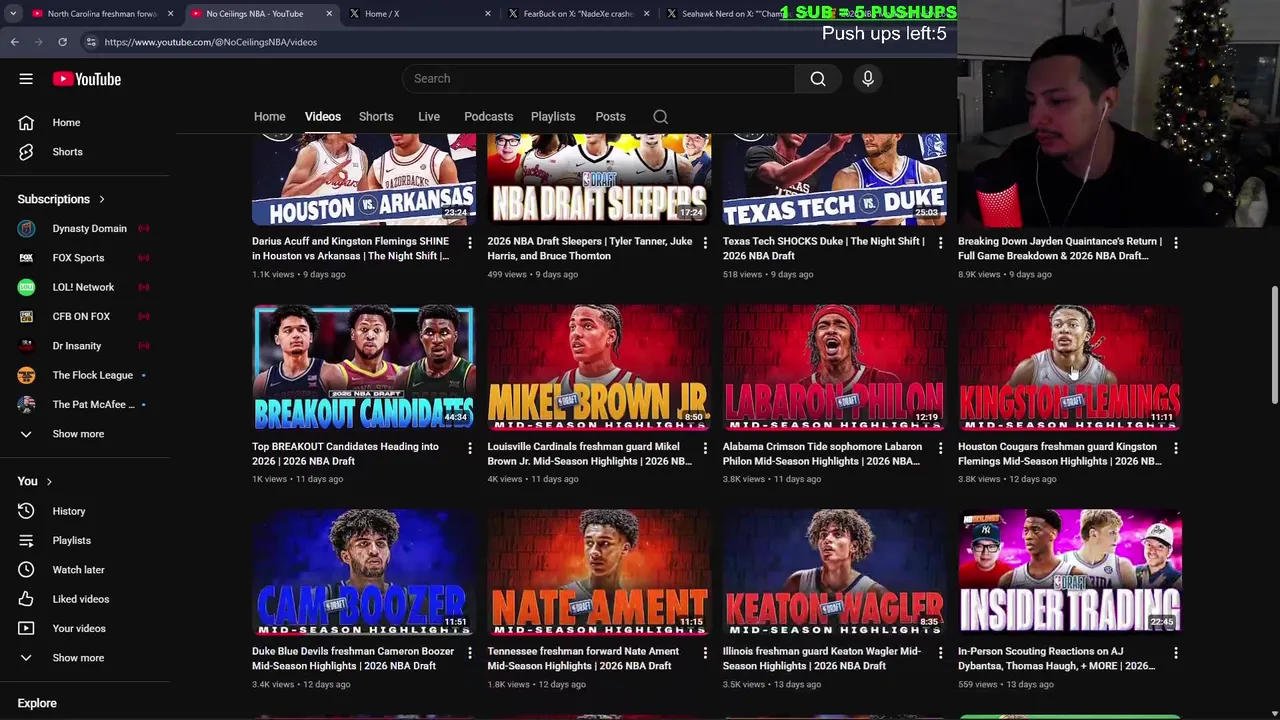This screenshot has height=720, width=1280.
Task: Open options for Jayden Quaintance video
Action: click(x=1176, y=243)
